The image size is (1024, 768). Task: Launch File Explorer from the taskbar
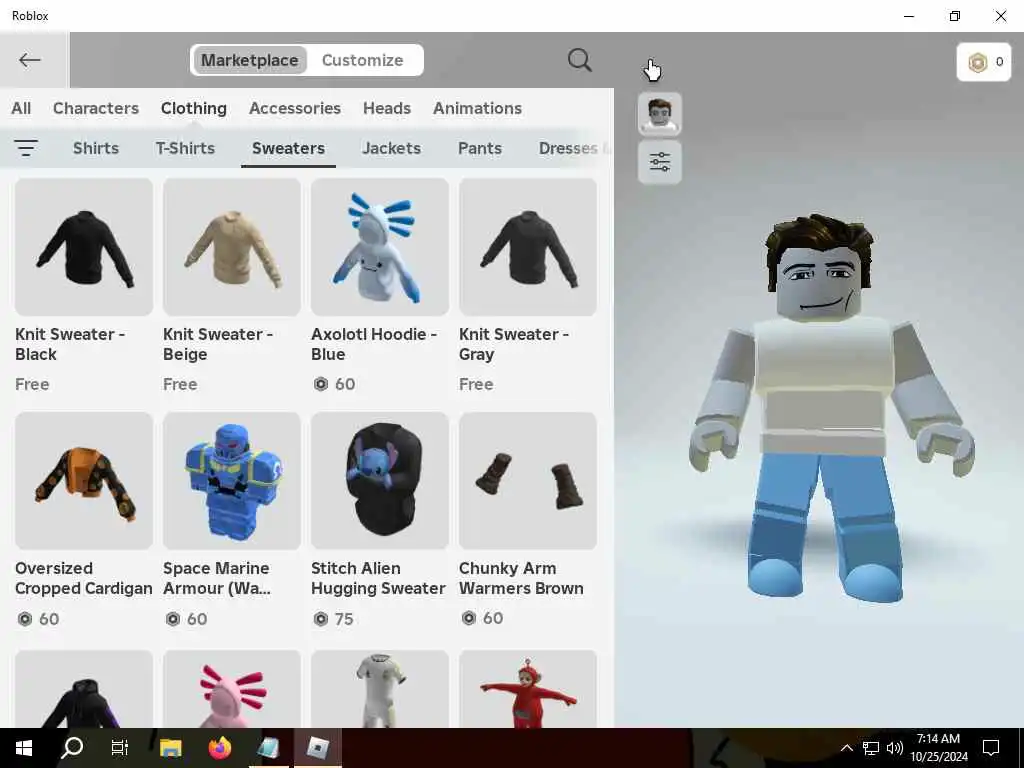170,748
